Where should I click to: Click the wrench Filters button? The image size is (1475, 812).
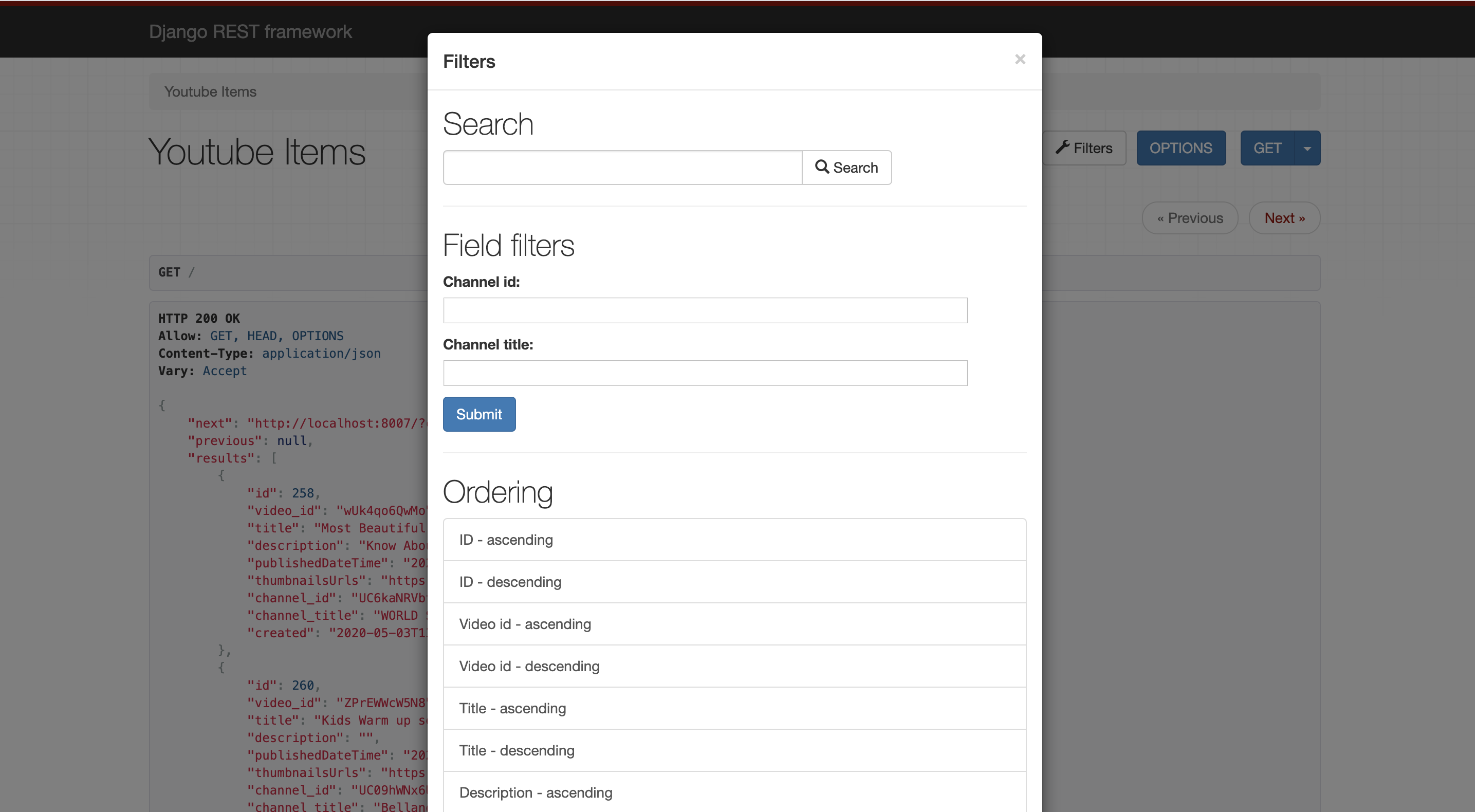point(1084,149)
